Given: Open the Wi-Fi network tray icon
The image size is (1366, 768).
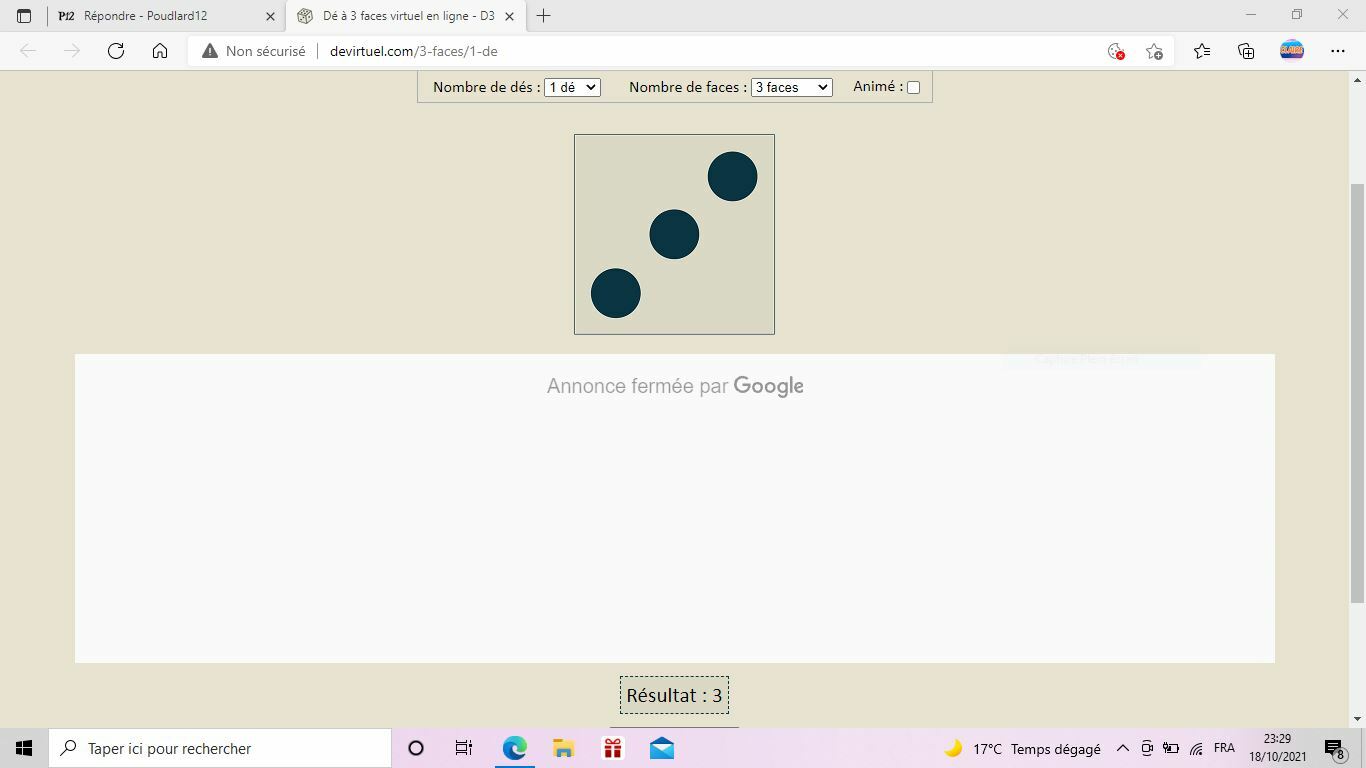Looking at the screenshot, I should (x=1196, y=748).
